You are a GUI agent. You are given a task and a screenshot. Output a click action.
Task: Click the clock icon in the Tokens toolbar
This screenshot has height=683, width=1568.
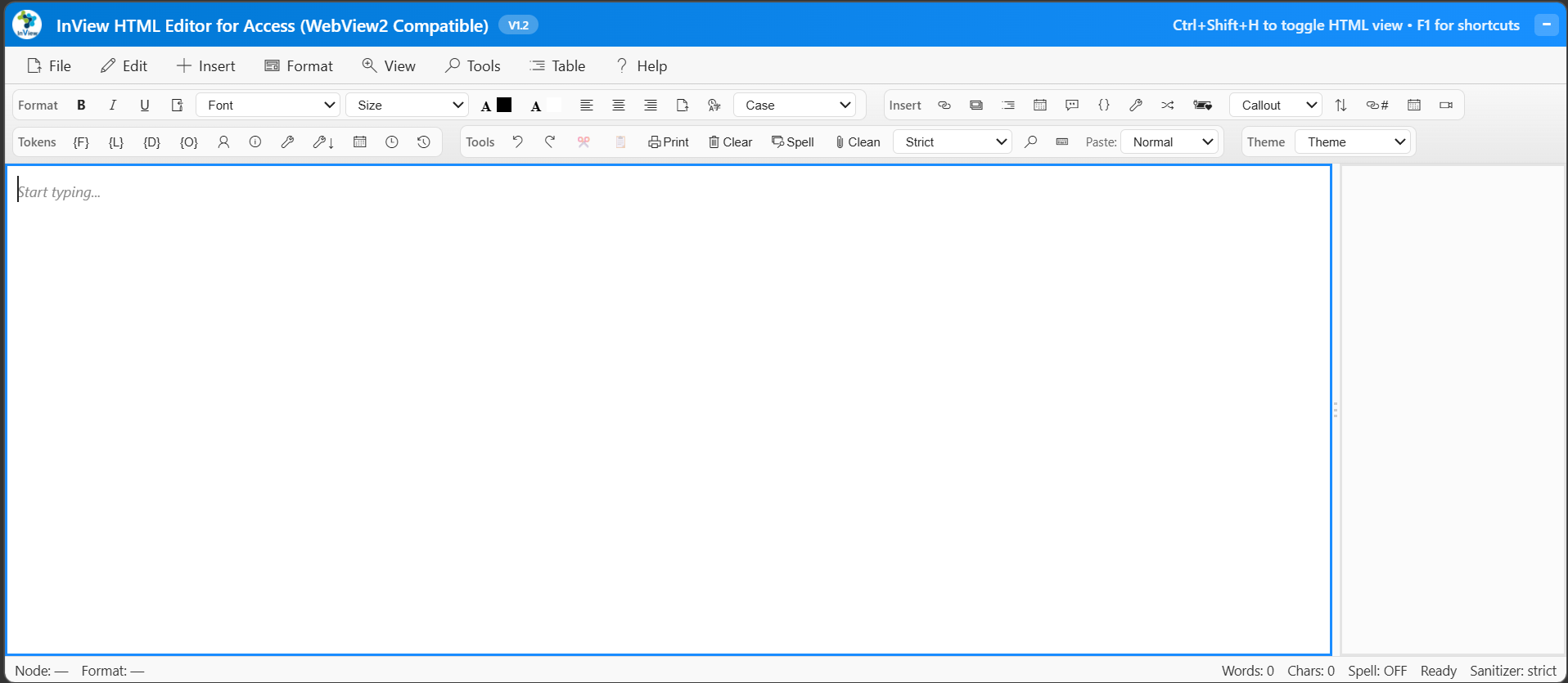tap(392, 142)
